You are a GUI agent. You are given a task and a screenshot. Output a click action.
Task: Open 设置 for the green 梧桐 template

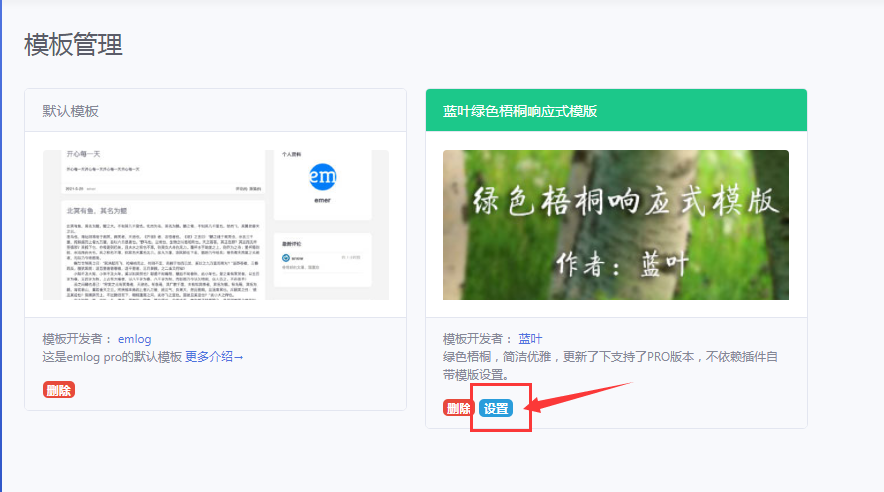(496, 408)
